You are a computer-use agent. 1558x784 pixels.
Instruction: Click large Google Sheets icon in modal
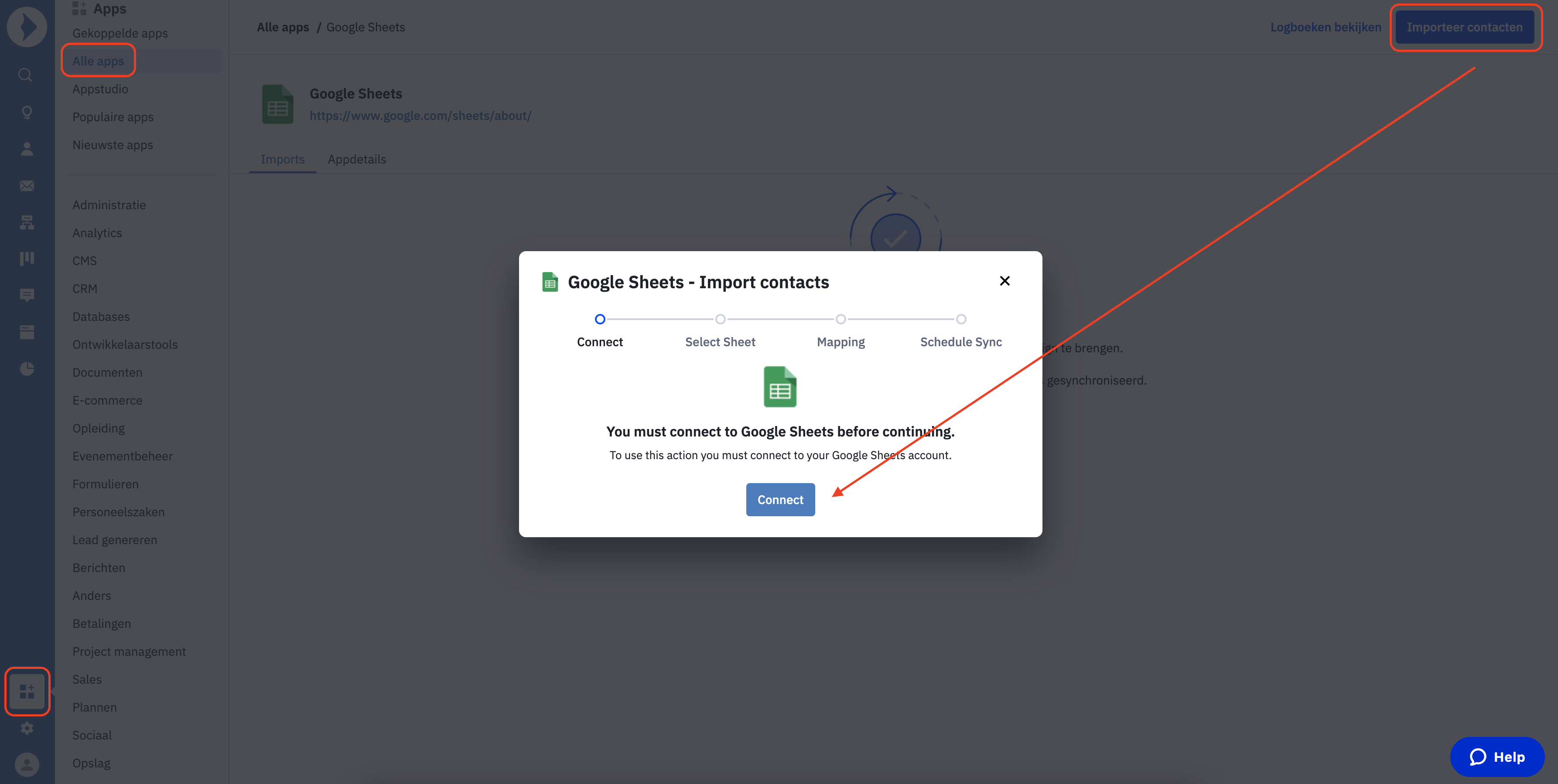pyautogui.click(x=780, y=387)
